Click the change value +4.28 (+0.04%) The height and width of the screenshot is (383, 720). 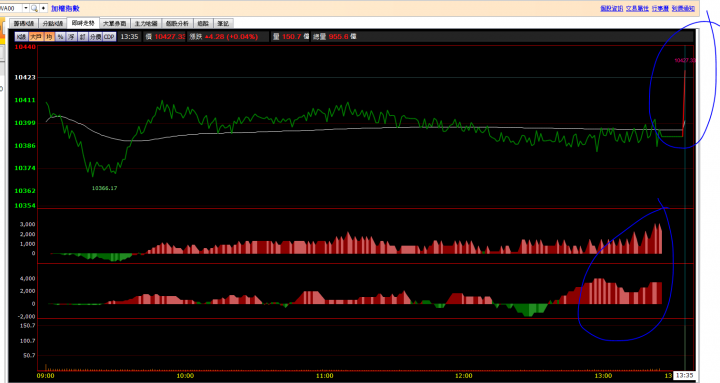point(231,37)
